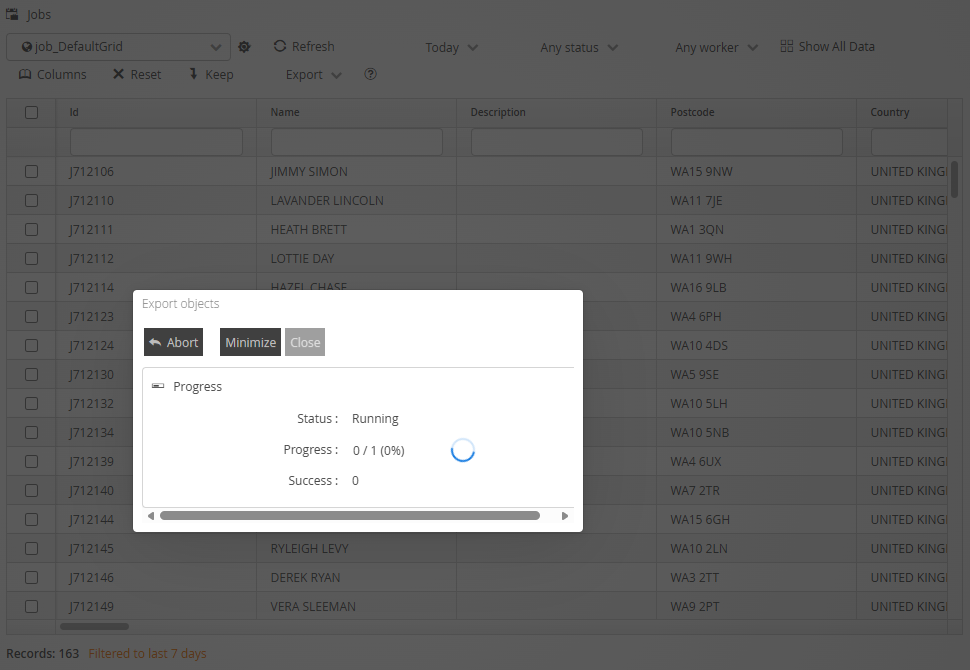Open help via the question mark icon
Screen dimensions: 970x670
tap(370, 75)
